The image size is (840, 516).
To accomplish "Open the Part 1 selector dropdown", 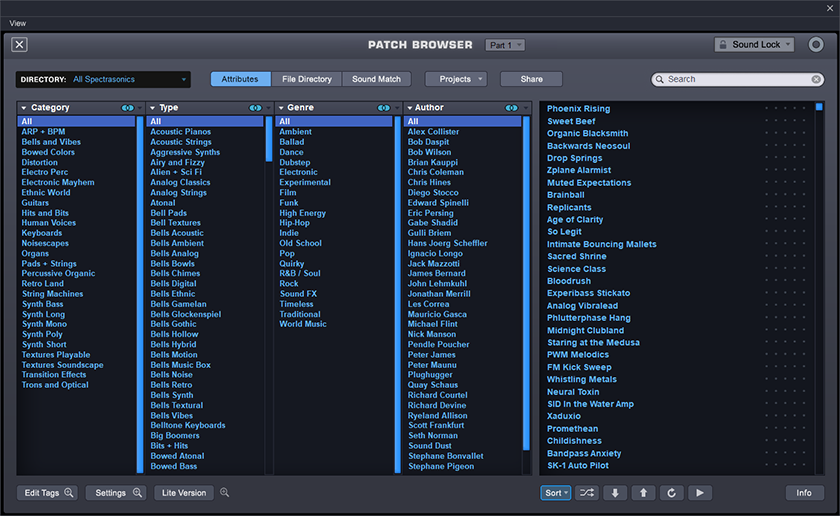I will (x=505, y=45).
